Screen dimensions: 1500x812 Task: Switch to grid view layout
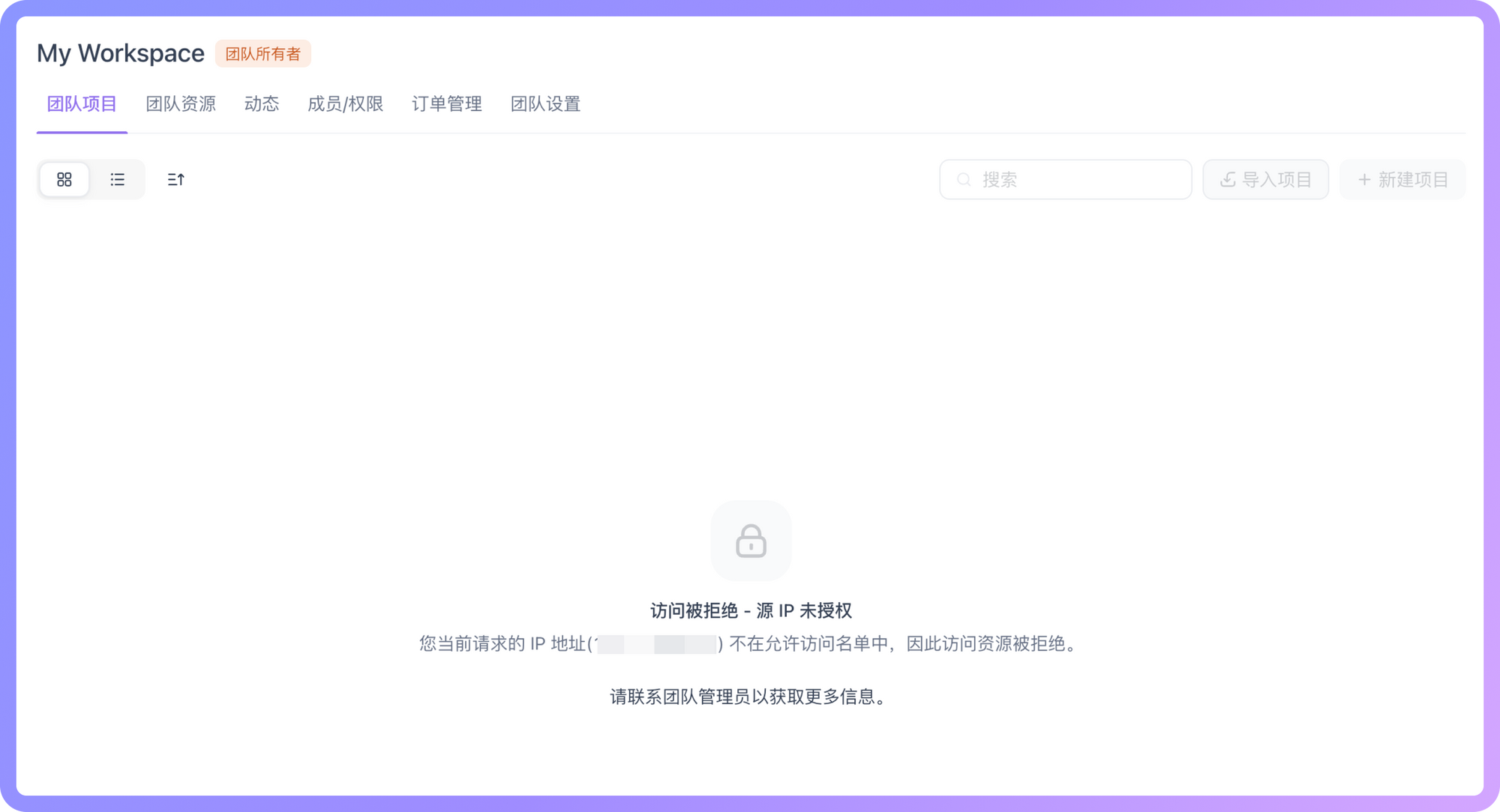point(64,179)
